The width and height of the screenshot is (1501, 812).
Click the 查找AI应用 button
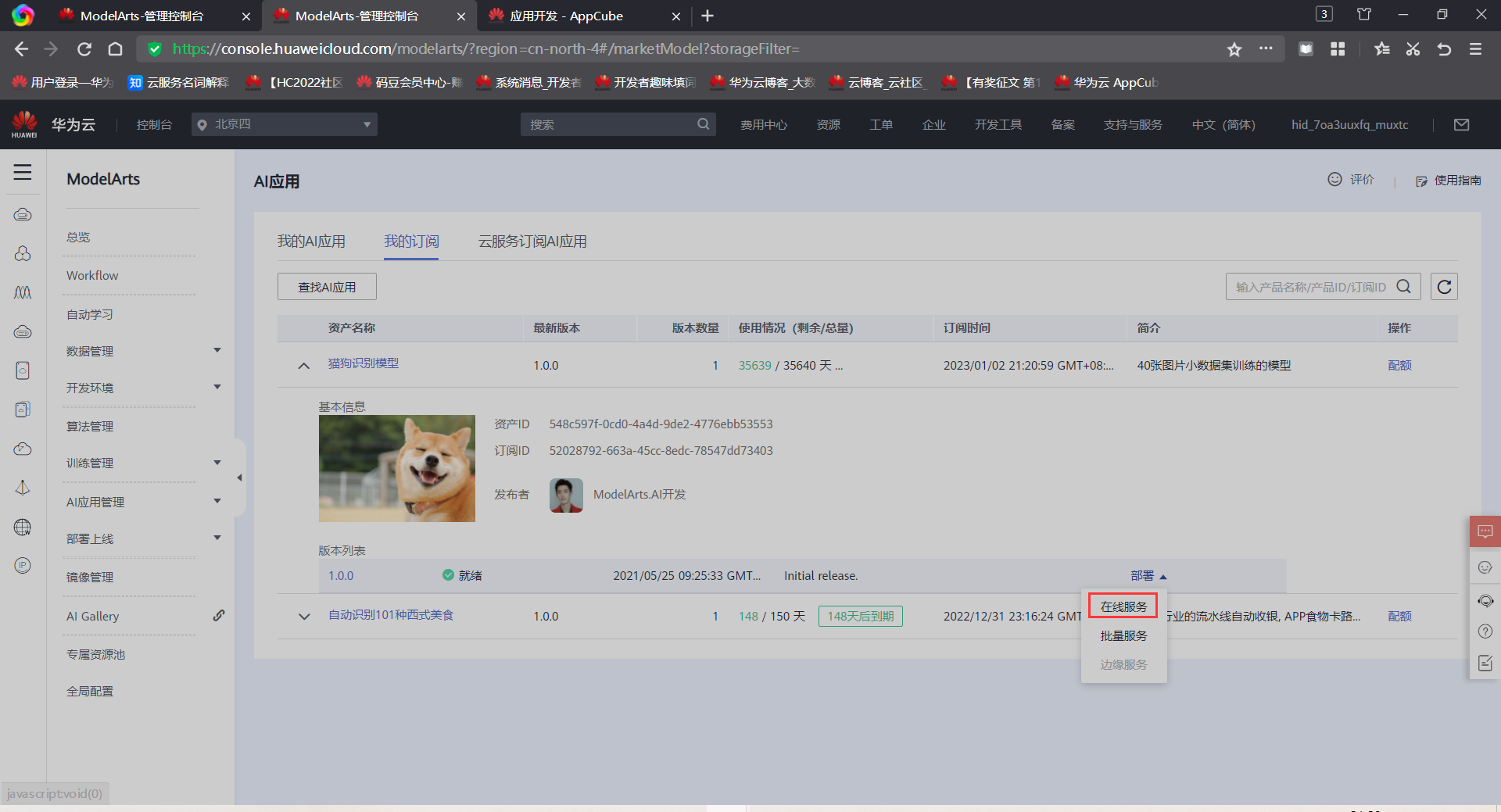click(x=327, y=287)
